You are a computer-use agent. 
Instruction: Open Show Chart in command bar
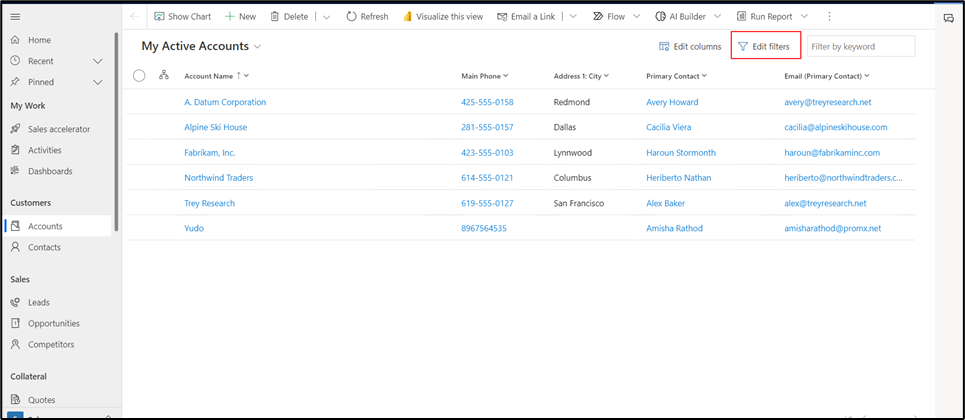pos(181,17)
